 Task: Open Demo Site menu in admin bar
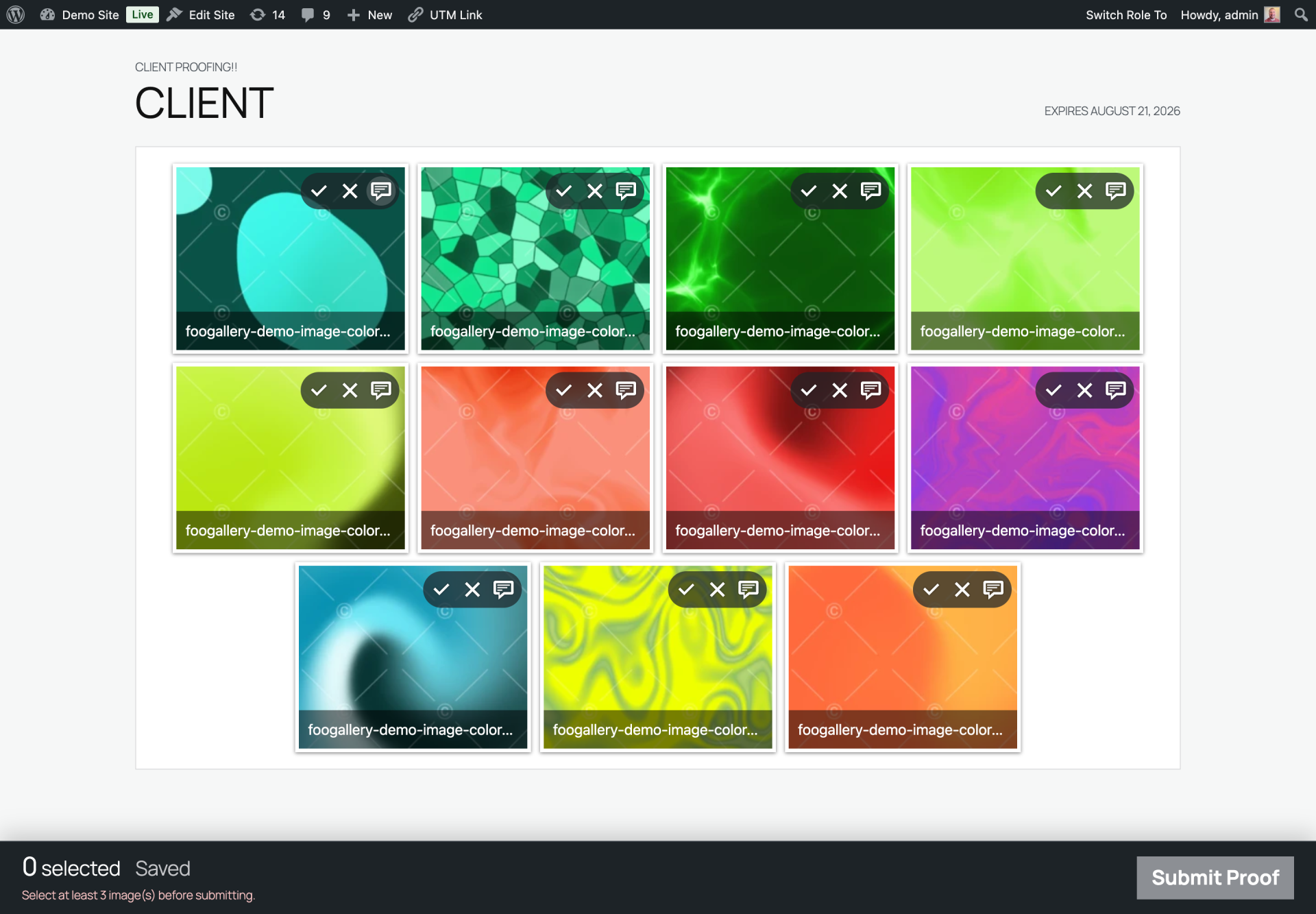[x=80, y=14]
